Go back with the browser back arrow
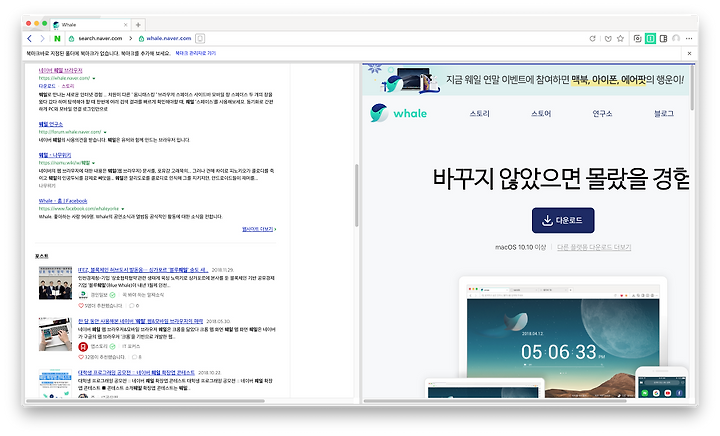This screenshot has height=436, width=720. click(x=30, y=39)
